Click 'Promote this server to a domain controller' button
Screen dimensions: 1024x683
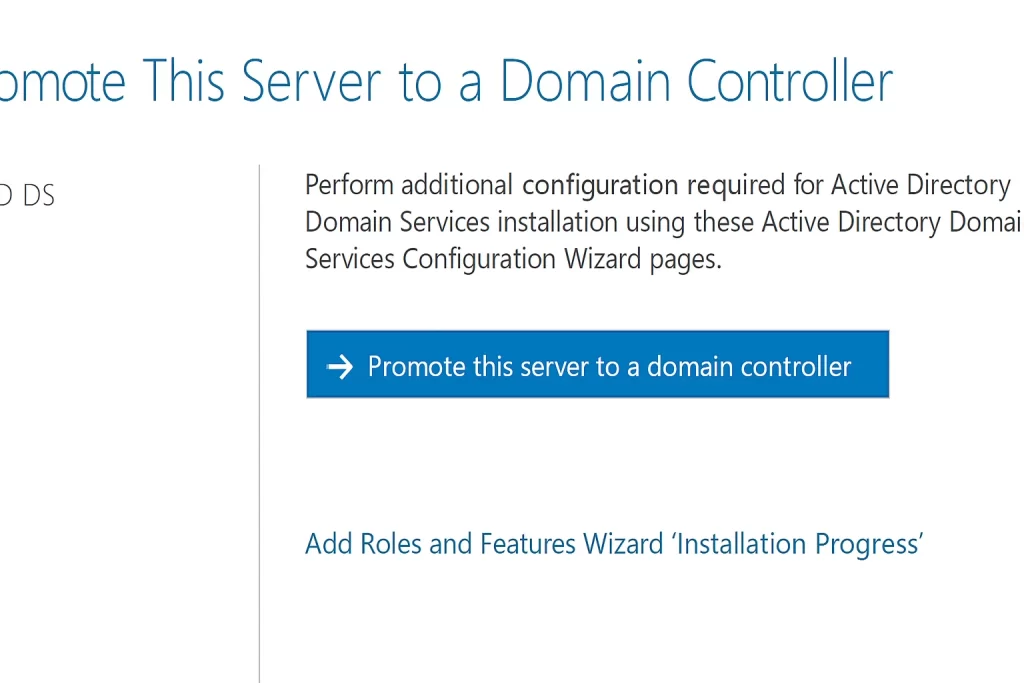pyautogui.click(x=598, y=364)
